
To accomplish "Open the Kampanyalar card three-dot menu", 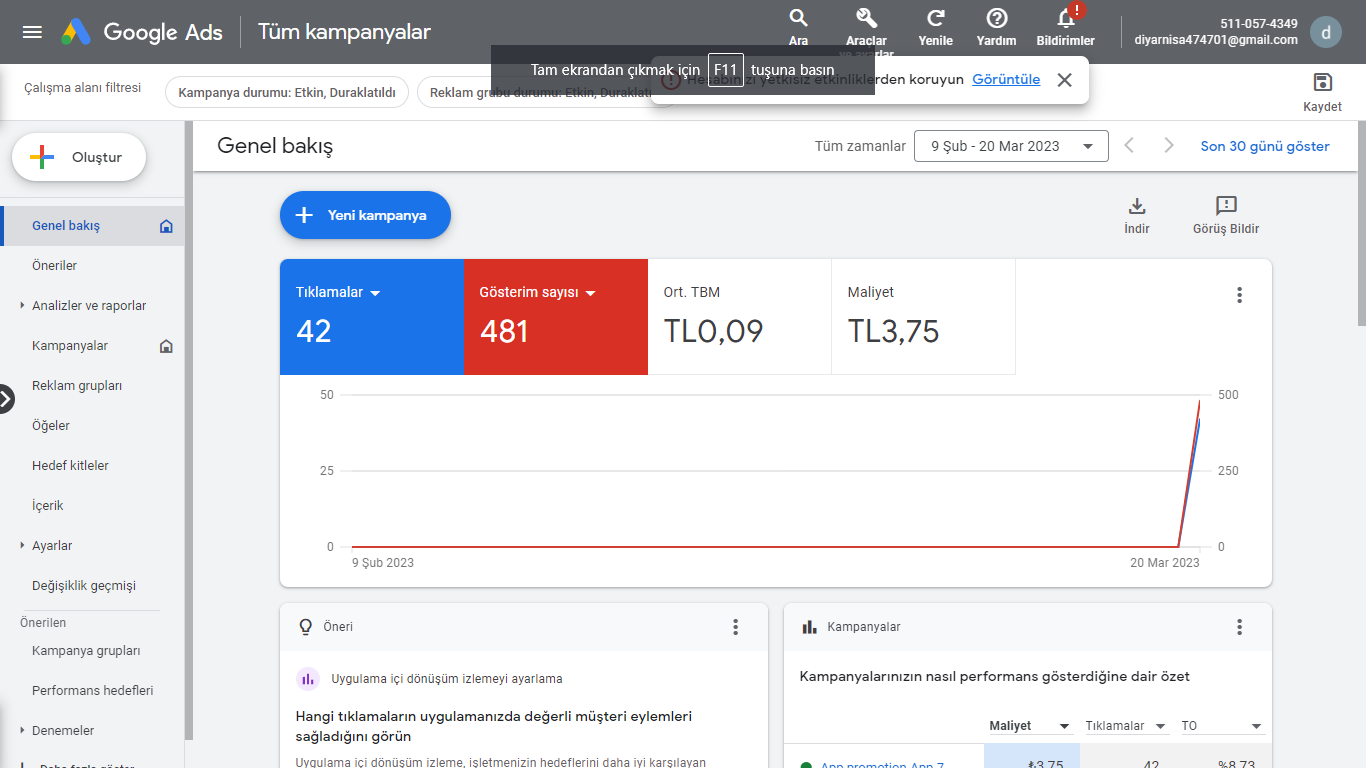I will pyautogui.click(x=1240, y=627).
